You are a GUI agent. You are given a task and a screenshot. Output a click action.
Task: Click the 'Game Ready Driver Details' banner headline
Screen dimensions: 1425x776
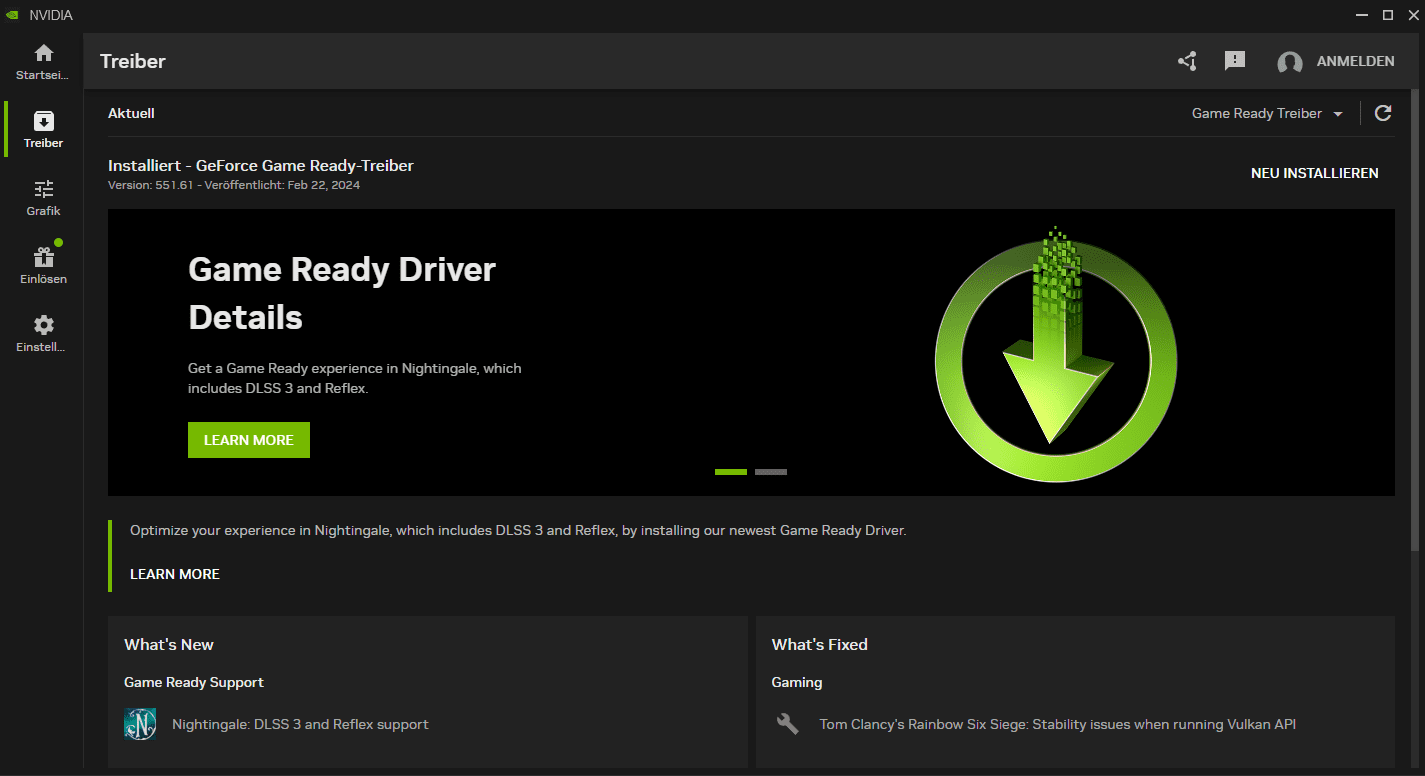pyautogui.click(x=342, y=293)
